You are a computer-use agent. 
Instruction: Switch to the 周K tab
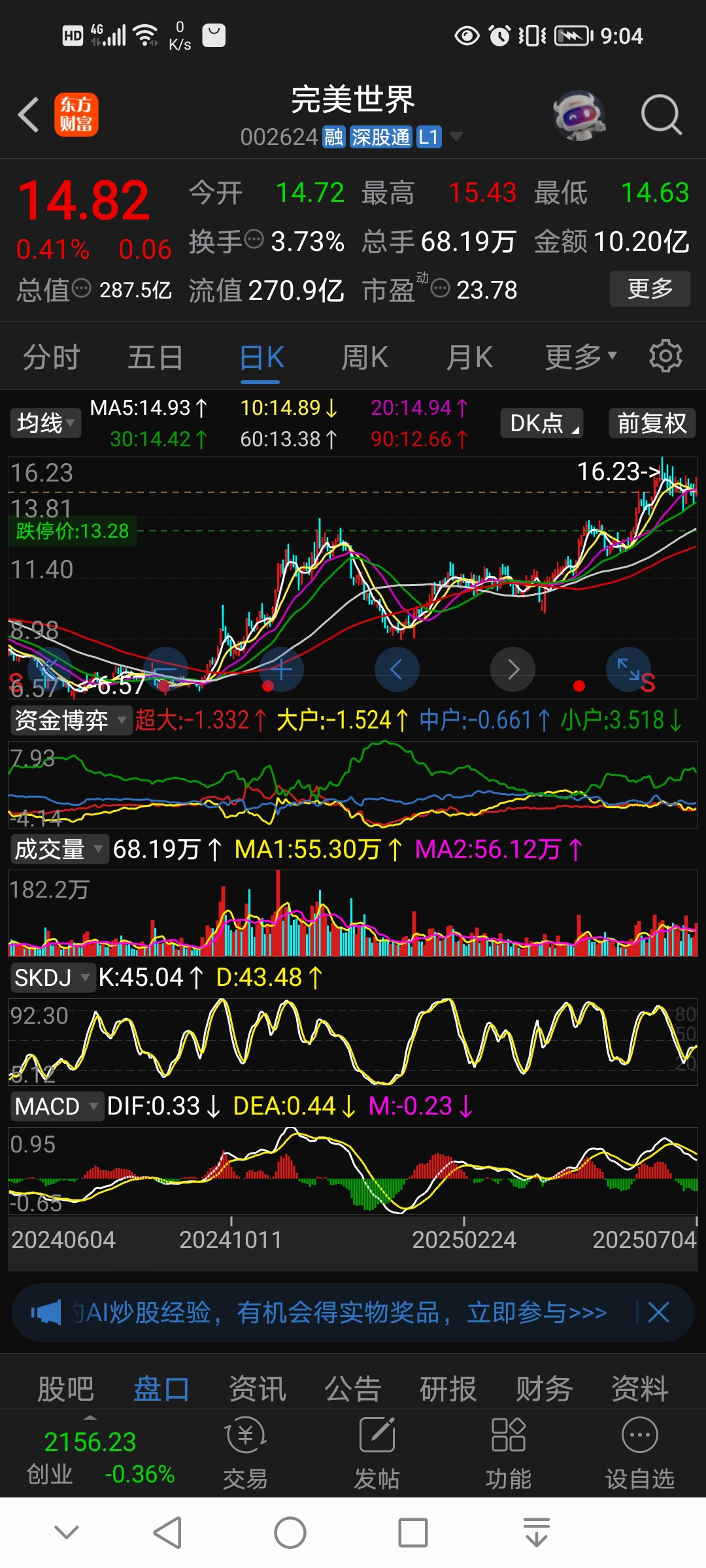(365, 357)
